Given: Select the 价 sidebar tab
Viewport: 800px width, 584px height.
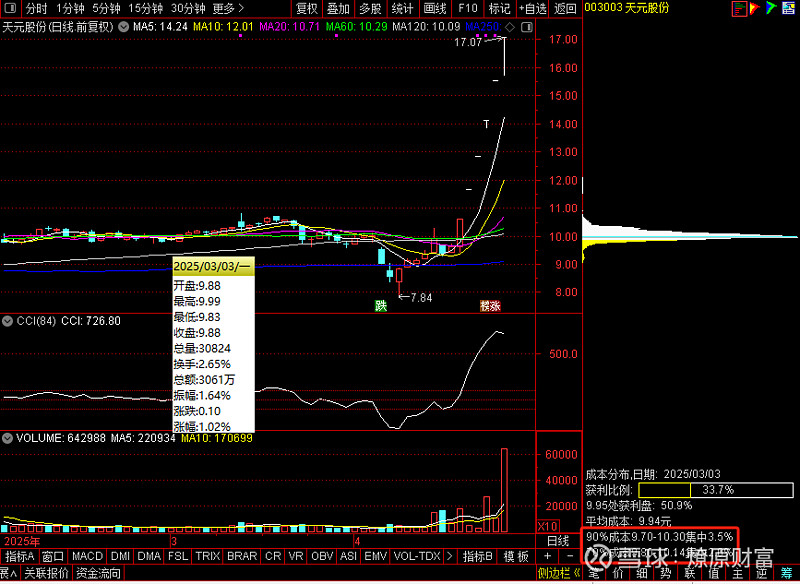Looking at the screenshot, I should (x=618, y=573).
